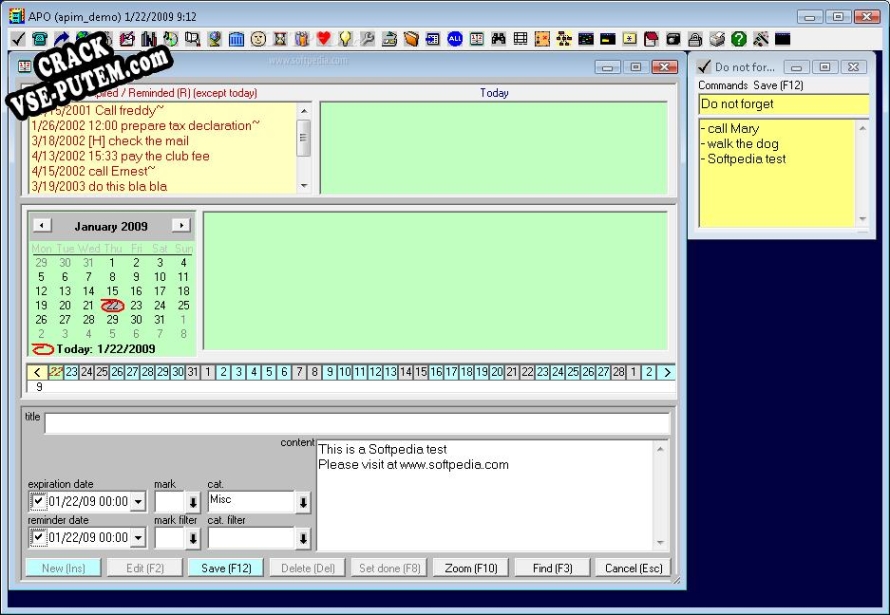Open the cat. dropdown showing Misc
The height and width of the screenshot is (615, 890).
[x=303, y=503]
